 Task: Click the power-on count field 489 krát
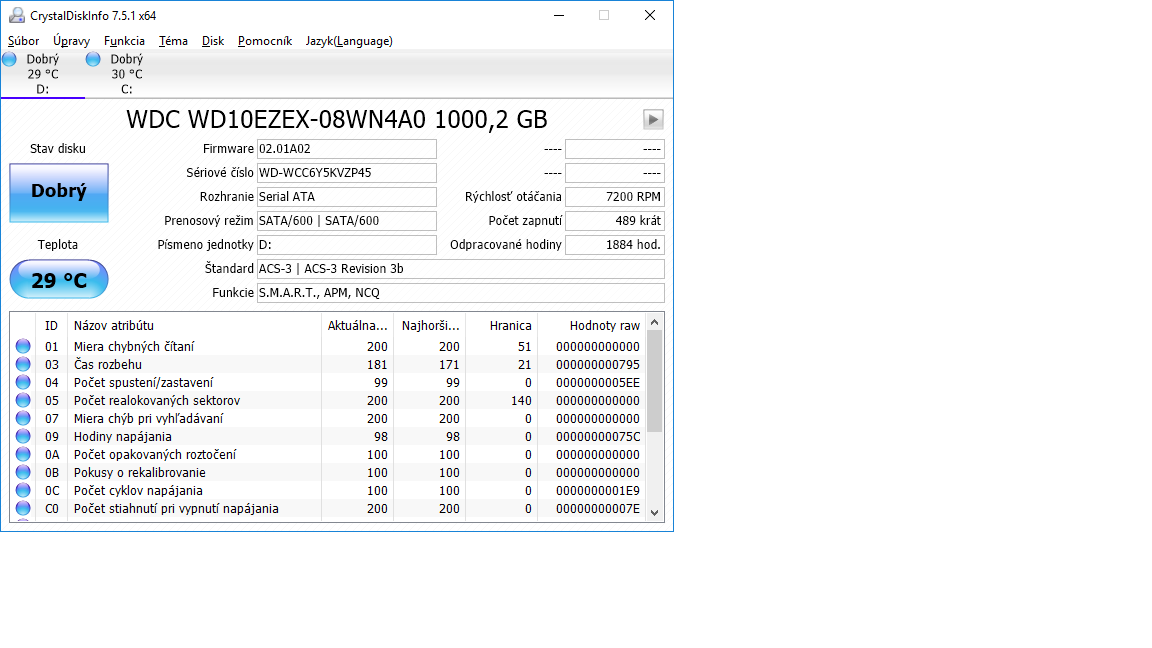pos(615,220)
